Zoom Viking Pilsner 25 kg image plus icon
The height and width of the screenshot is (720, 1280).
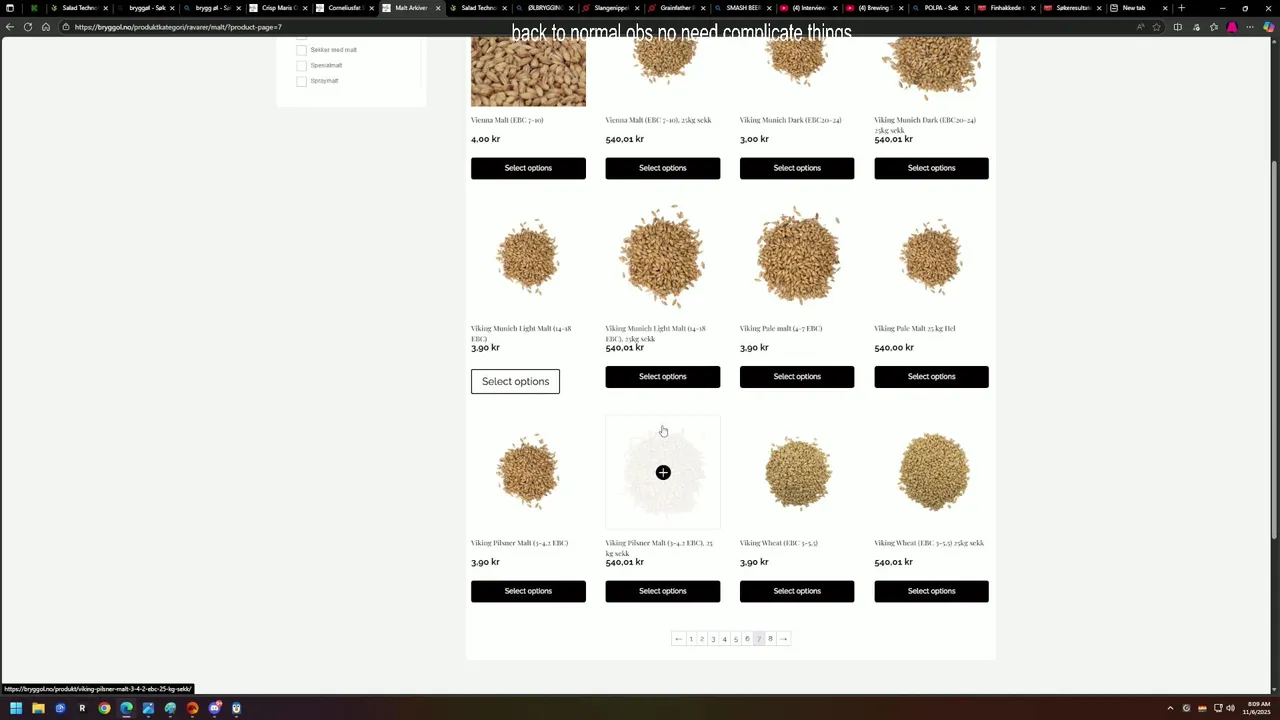point(663,472)
